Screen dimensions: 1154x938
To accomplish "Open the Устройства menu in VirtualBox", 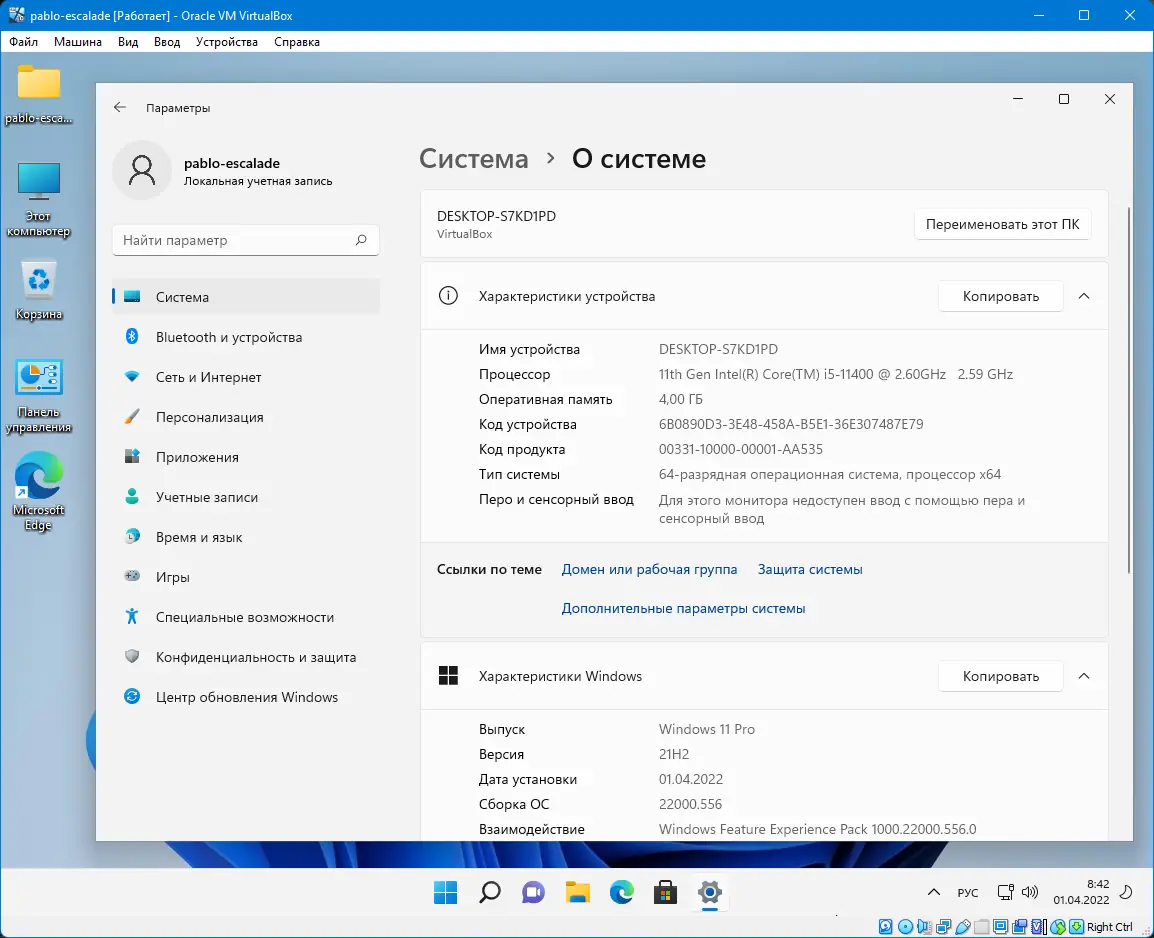I will (x=227, y=42).
